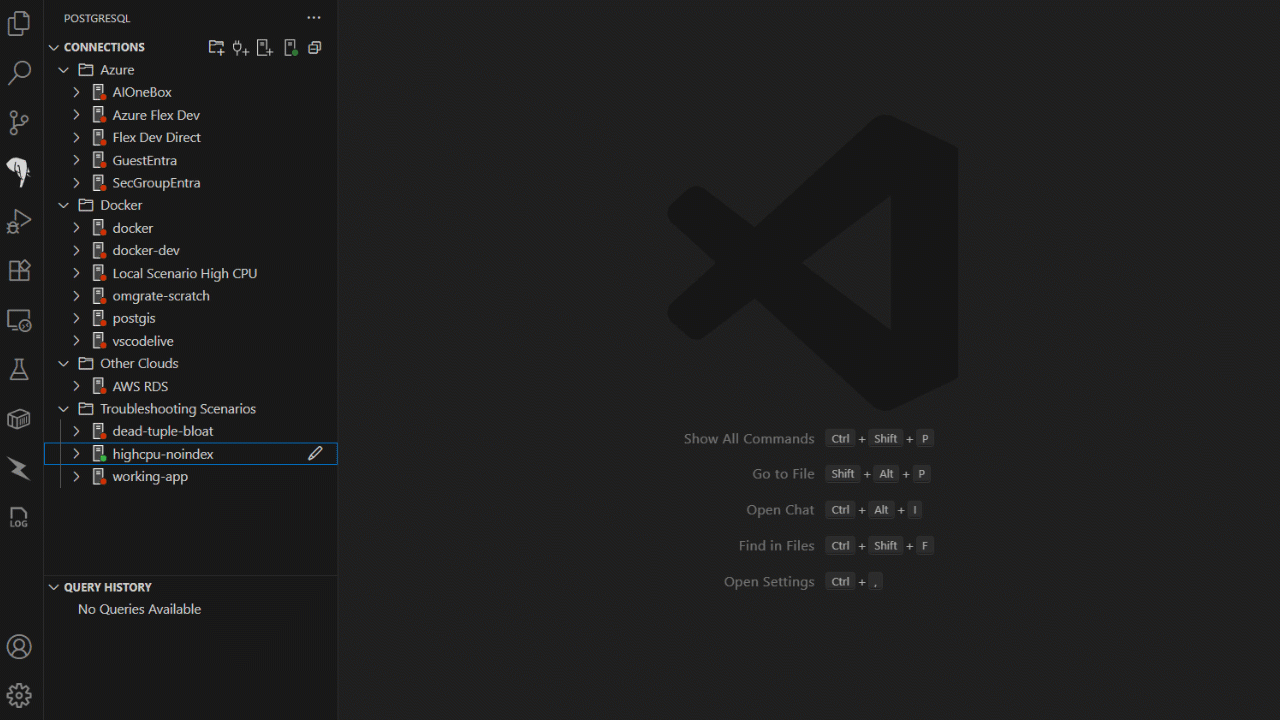The height and width of the screenshot is (720, 1280).
Task: Open the Search view in the activity bar
Action: (19, 73)
